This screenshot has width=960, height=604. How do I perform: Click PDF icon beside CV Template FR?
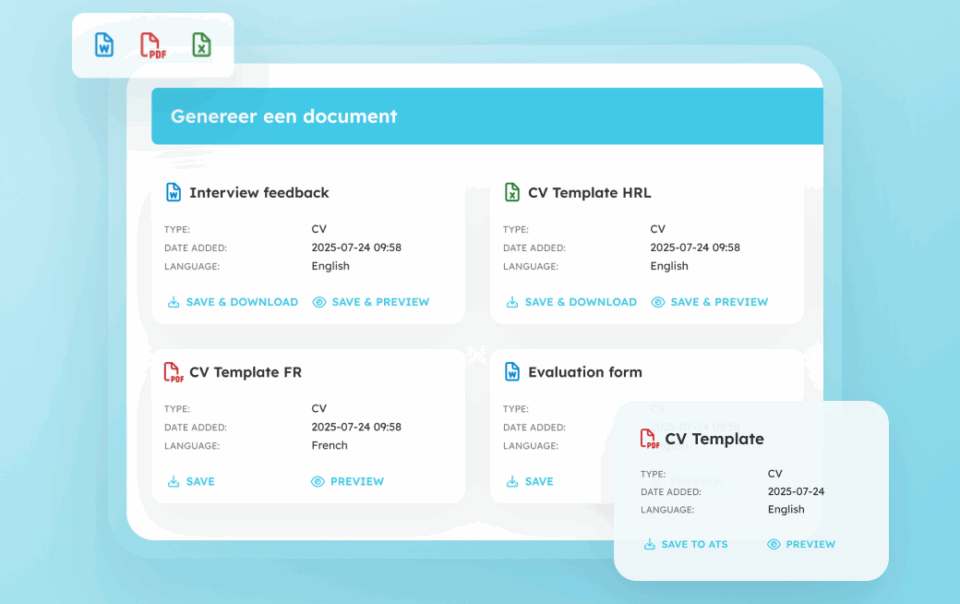[173, 372]
